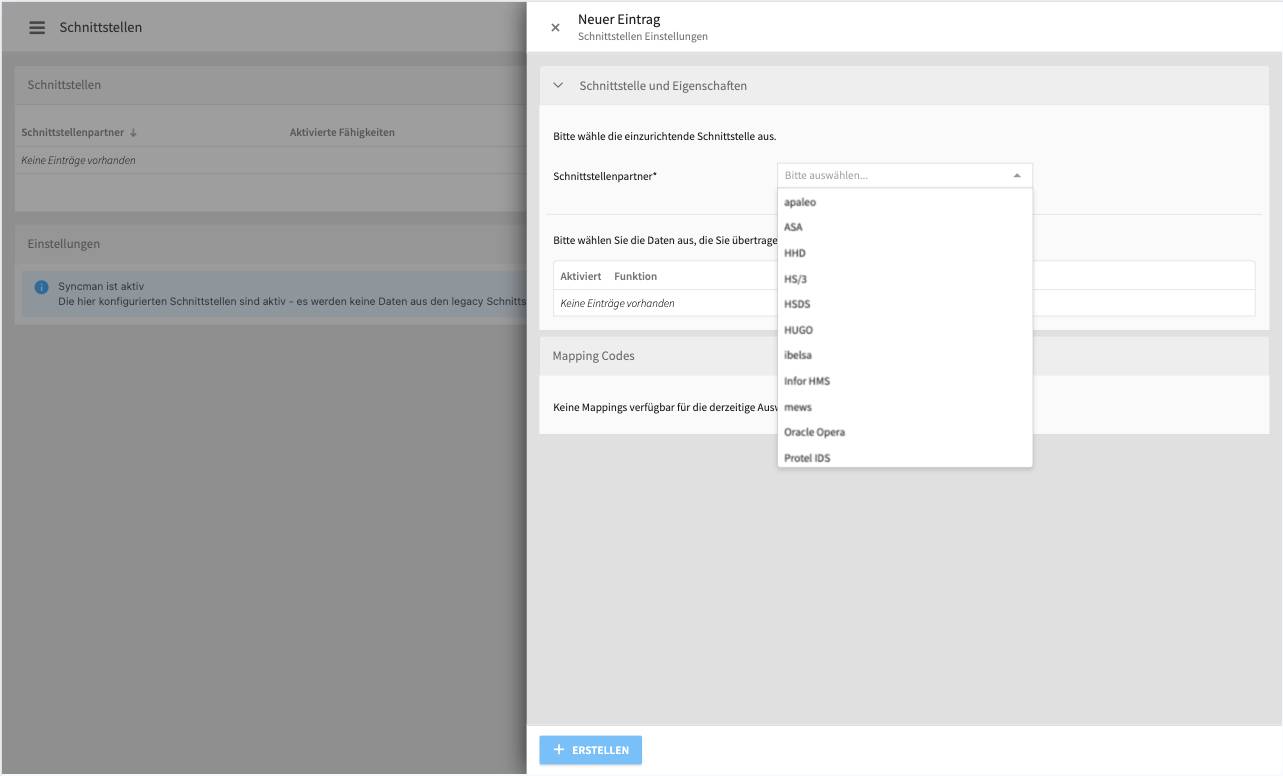Click the Schnittstellenpartner* field label

[x=605, y=176]
